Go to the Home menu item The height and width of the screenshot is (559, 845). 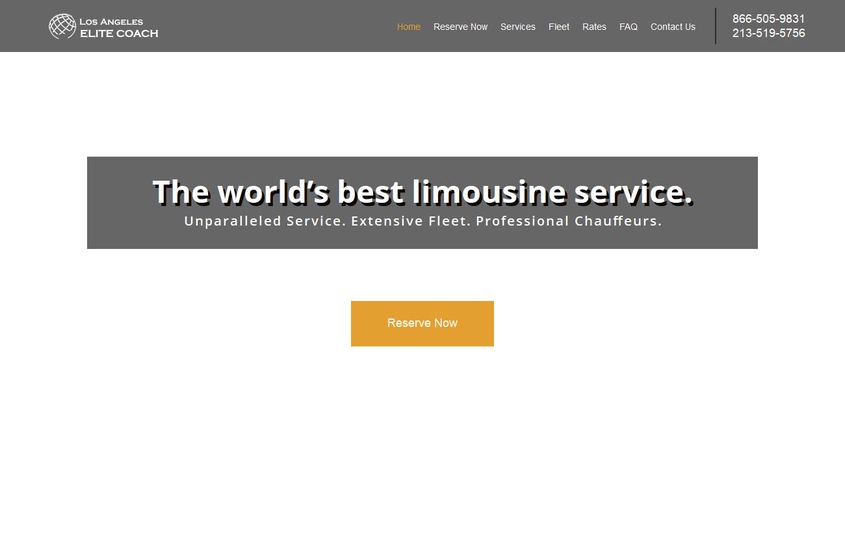point(408,26)
